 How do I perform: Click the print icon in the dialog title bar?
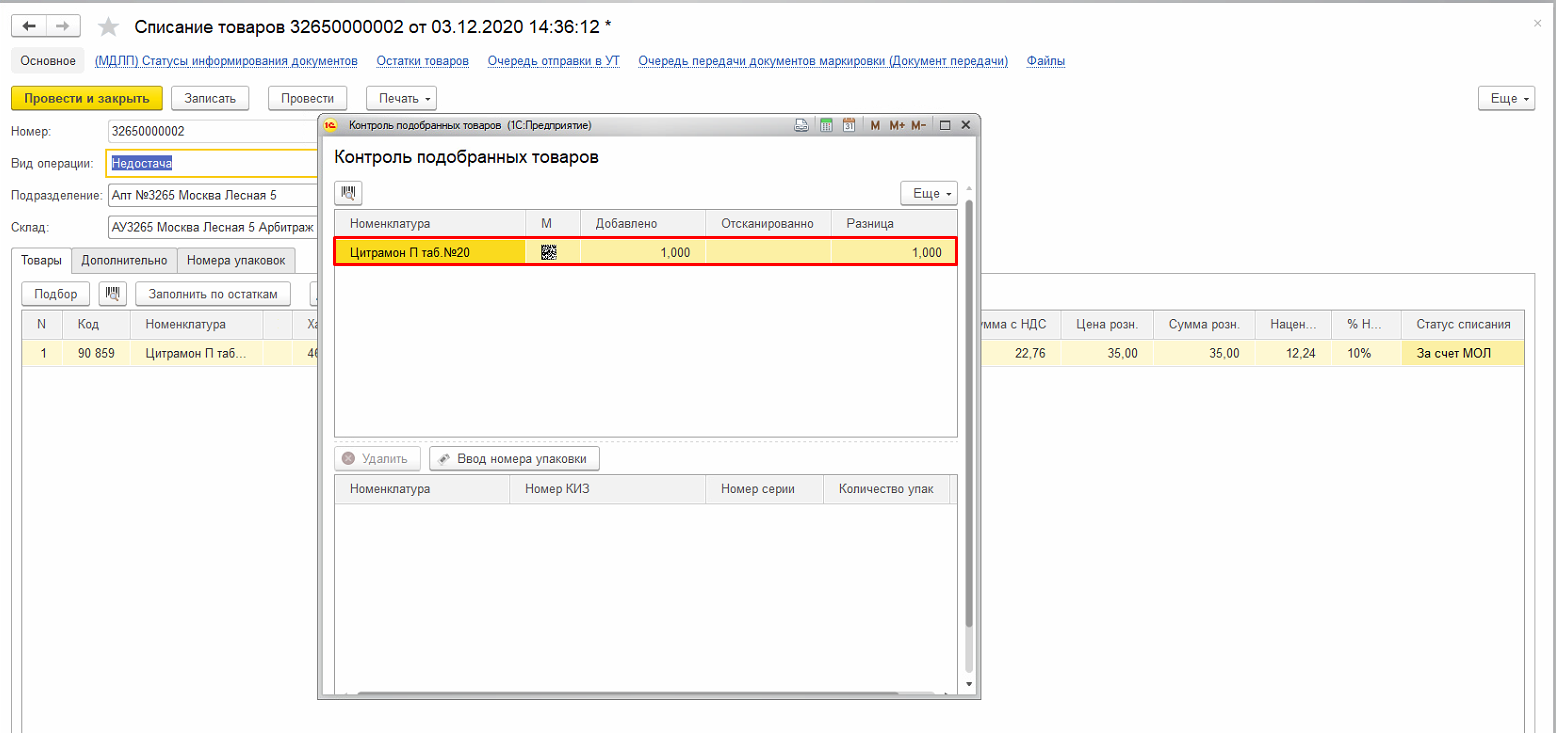point(801,125)
